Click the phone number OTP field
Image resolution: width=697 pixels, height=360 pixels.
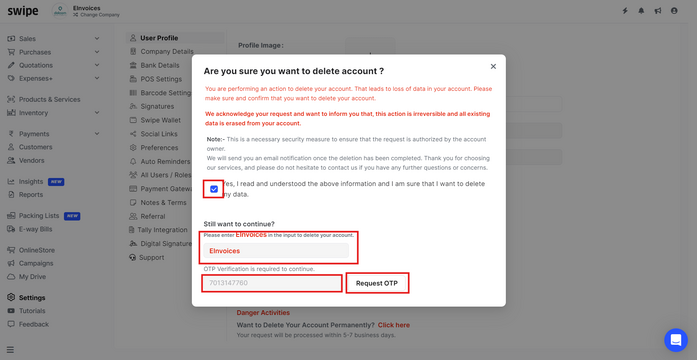pyautogui.click(x=272, y=283)
